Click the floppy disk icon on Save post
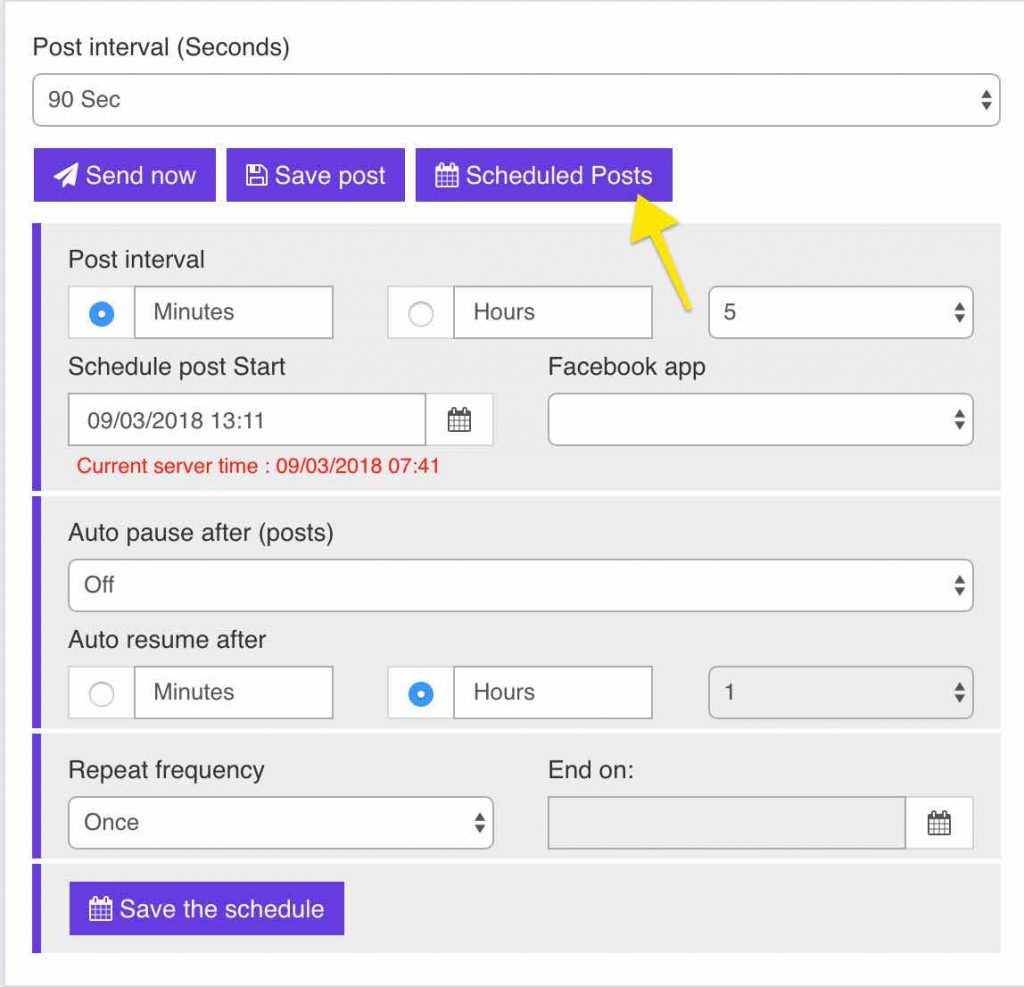The width and height of the screenshot is (1024, 987). 255,175
